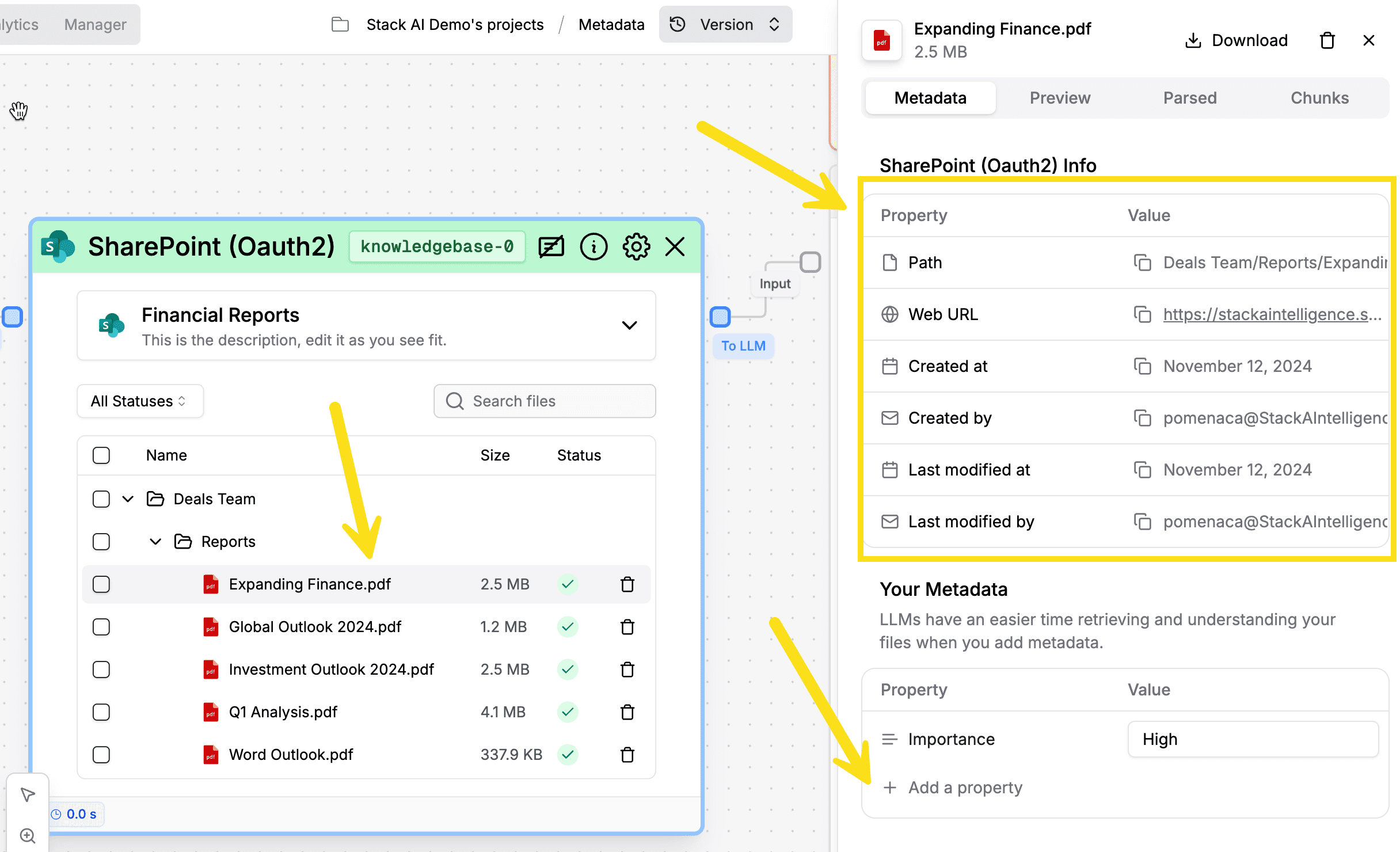This screenshot has width=1400, height=852.
Task: Delete Word Outlook.pdf row
Action: (x=627, y=755)
